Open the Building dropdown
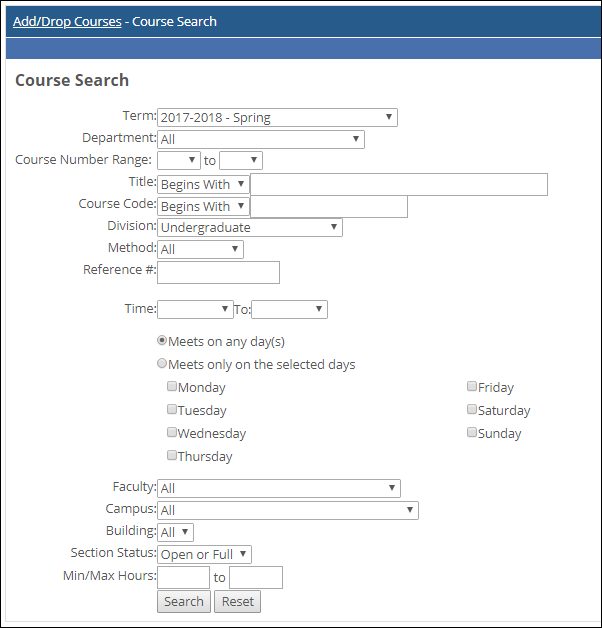602x628 pixels. [x=175, y=532]
